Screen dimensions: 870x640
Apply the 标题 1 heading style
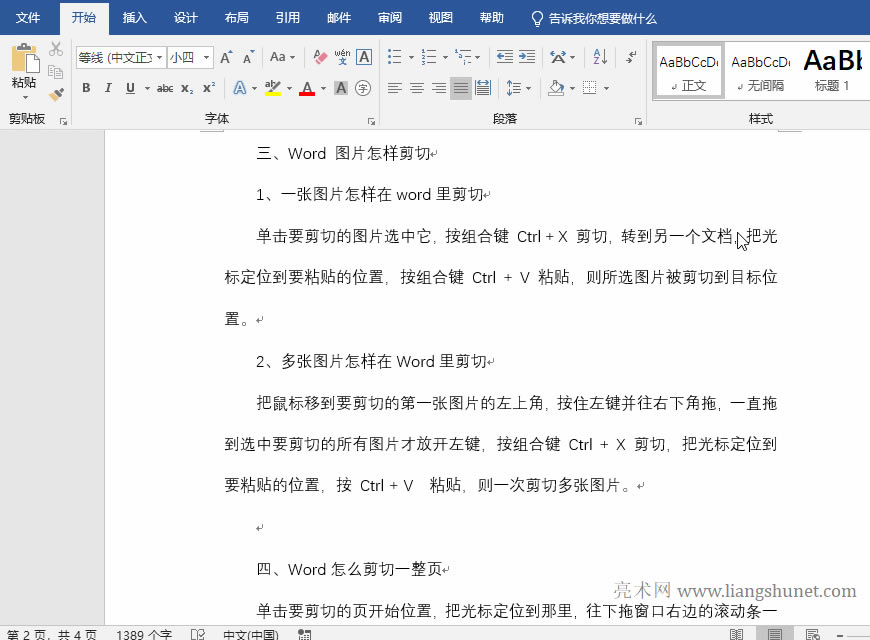831,70
